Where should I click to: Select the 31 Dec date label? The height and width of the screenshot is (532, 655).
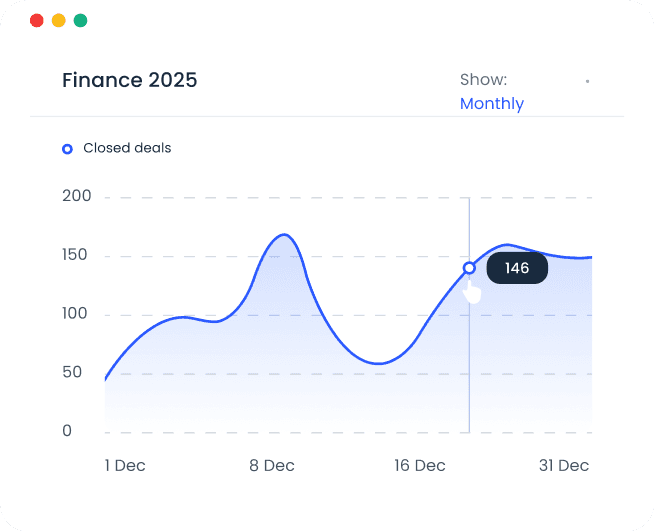tap(564, 466)
